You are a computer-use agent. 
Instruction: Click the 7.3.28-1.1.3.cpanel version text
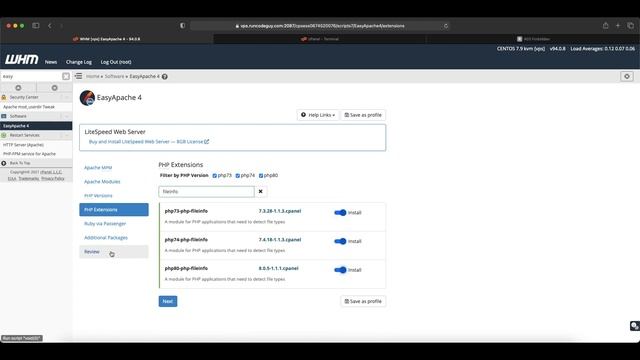pyautogui.click(x=280, y=211)
